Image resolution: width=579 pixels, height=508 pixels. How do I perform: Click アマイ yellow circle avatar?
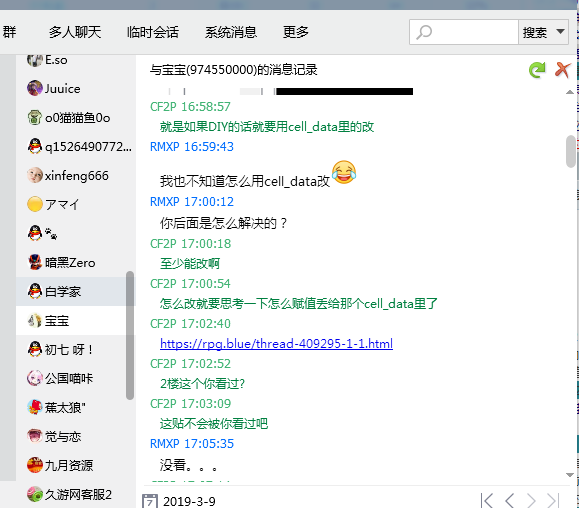[35, 204]
